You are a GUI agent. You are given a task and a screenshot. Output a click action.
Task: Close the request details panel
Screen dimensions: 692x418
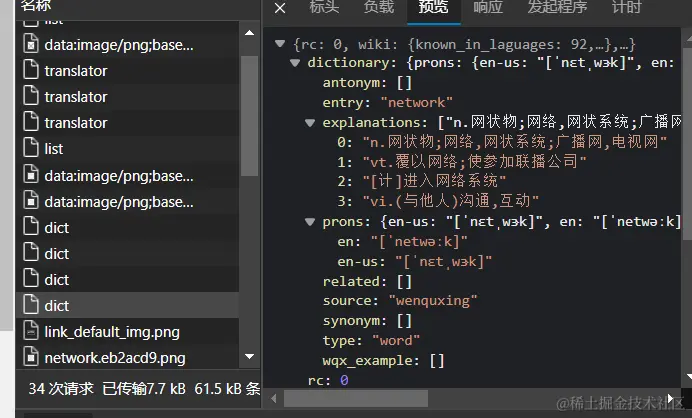coord(280,8)
